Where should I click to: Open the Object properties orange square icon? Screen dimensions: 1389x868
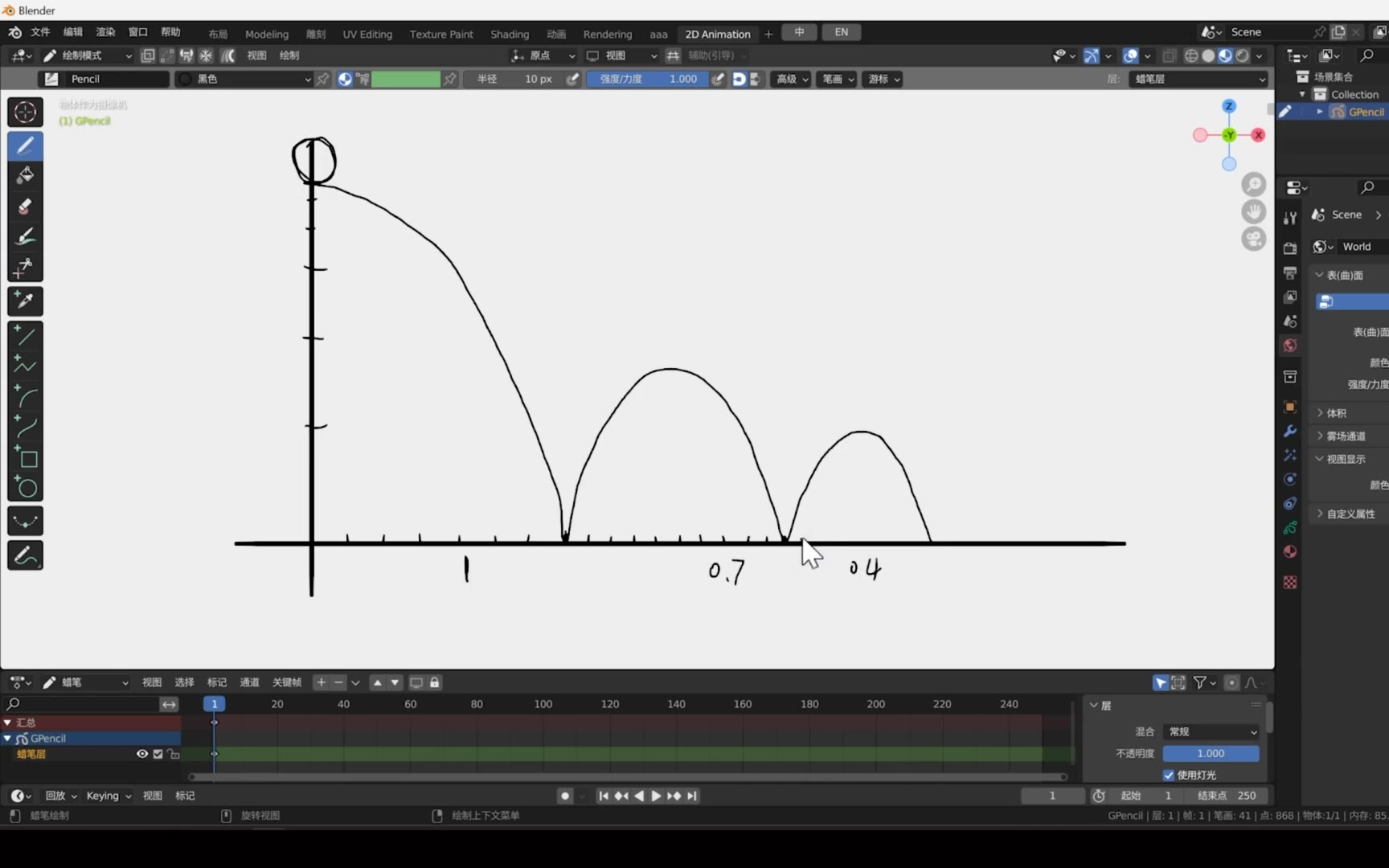pos(1290,407)
